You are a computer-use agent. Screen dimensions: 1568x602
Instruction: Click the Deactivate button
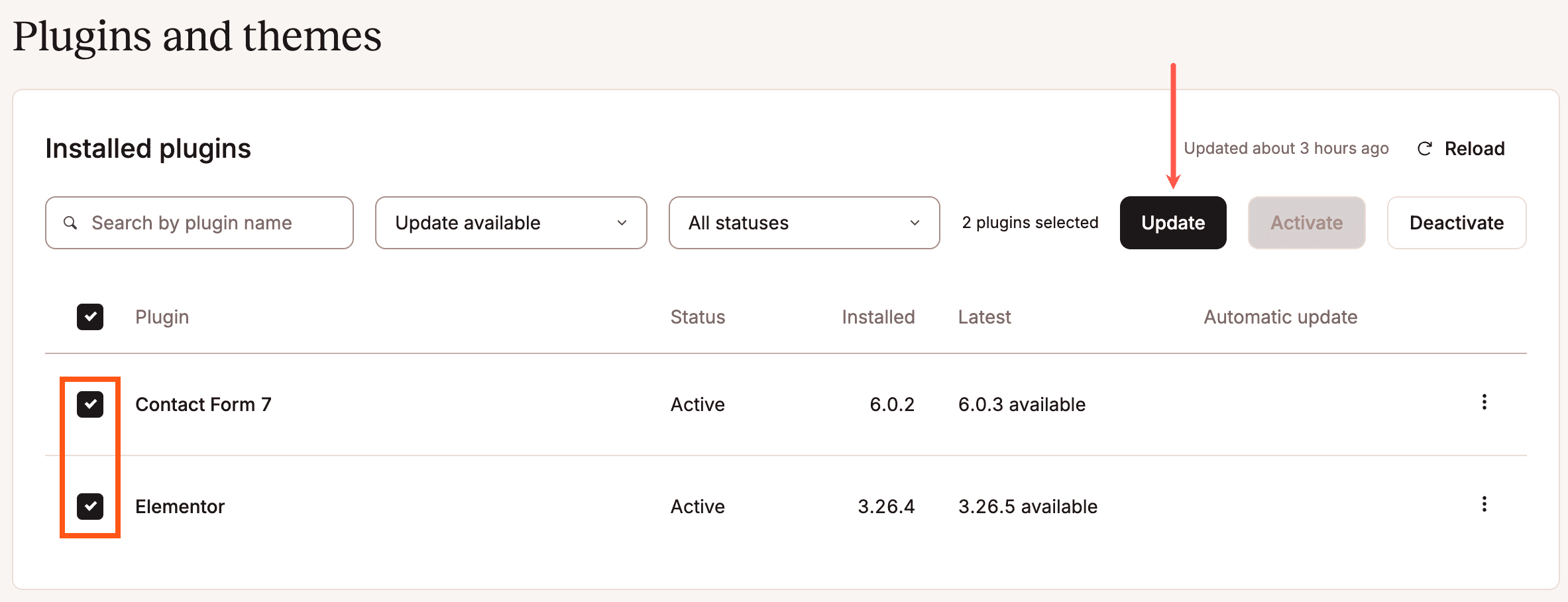(1457, 223)
